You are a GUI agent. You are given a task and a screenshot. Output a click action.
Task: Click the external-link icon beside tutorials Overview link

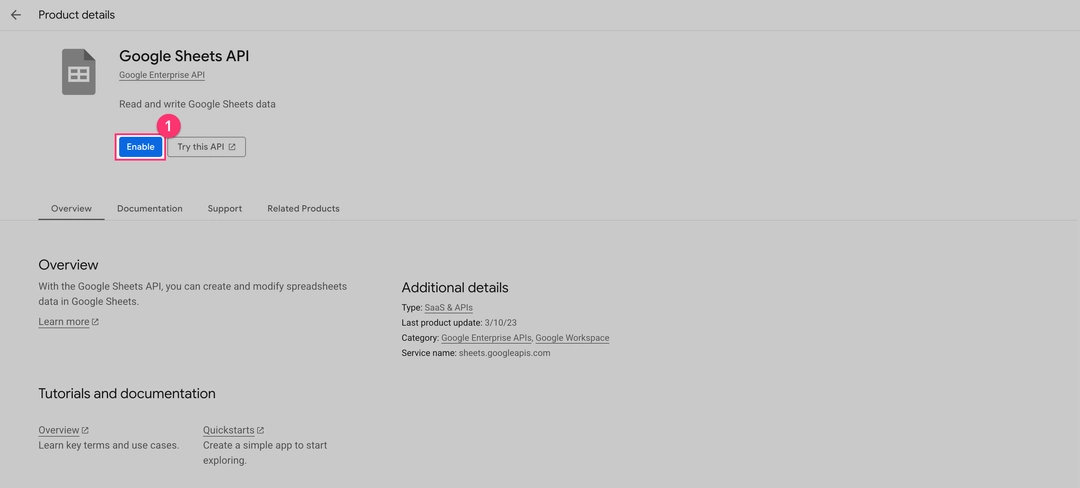click(x=85, y=430)
